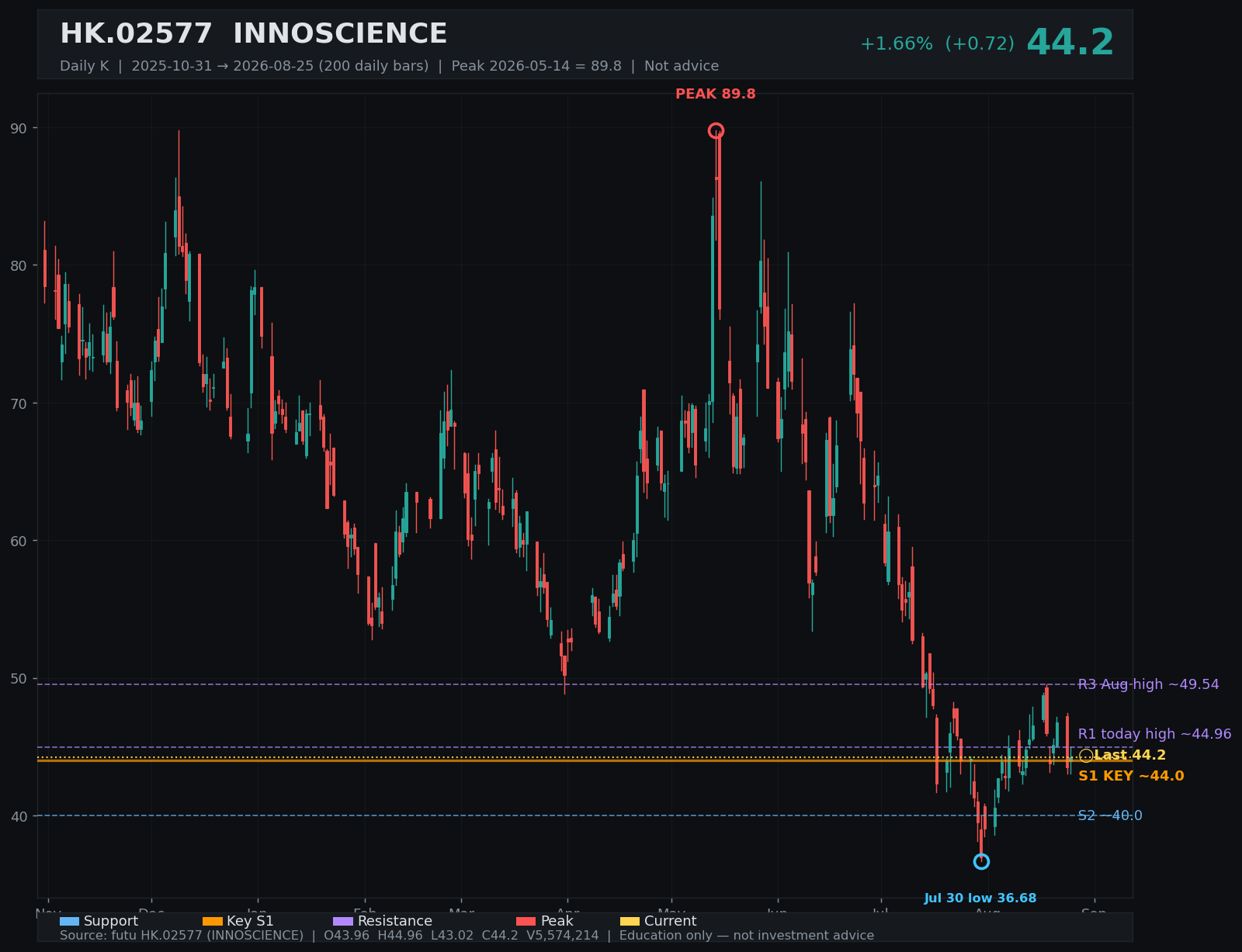Click the 'Daily K' subtitle line
This screenshot has width=1242, height=952.
coord(390,66)
